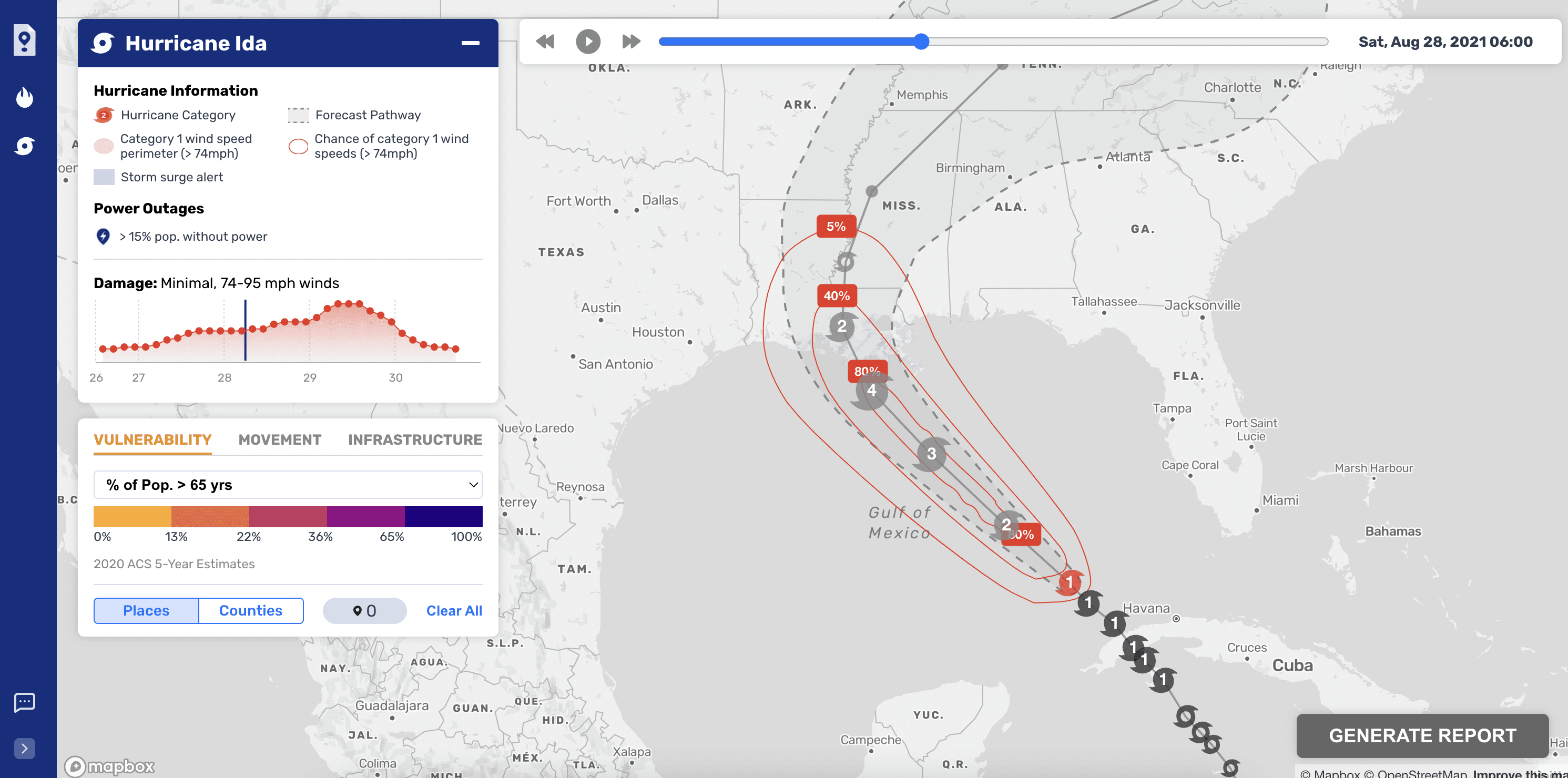Click the selected locations counter pill
The width and height of the screenshot is (1568, 778).
coord(364,611)
